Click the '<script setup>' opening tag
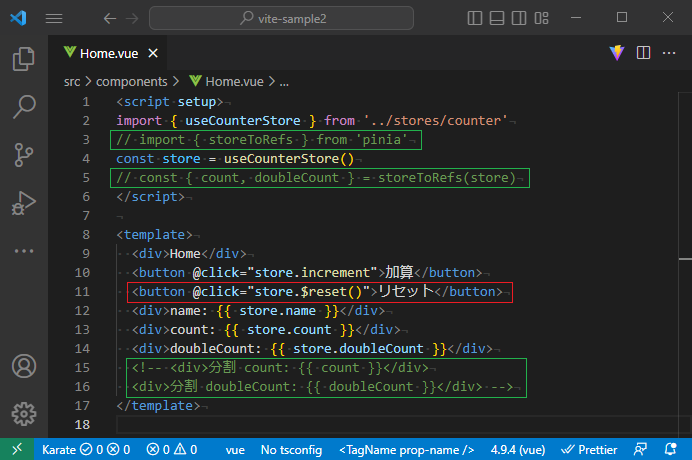692x460 pixels. click(169, 102)
